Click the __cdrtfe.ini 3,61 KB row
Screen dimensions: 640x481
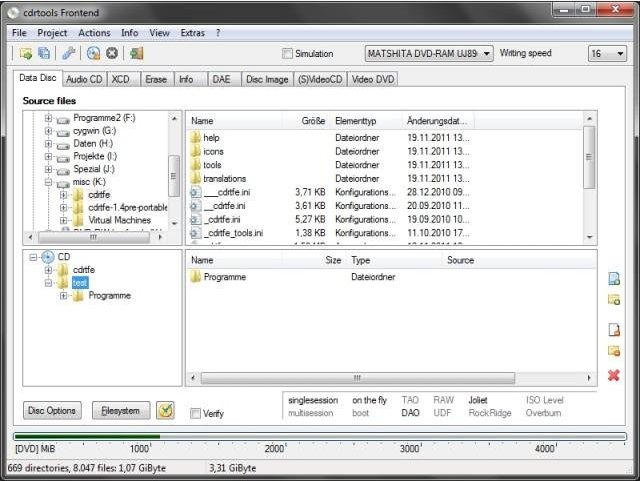coord(331,206)
